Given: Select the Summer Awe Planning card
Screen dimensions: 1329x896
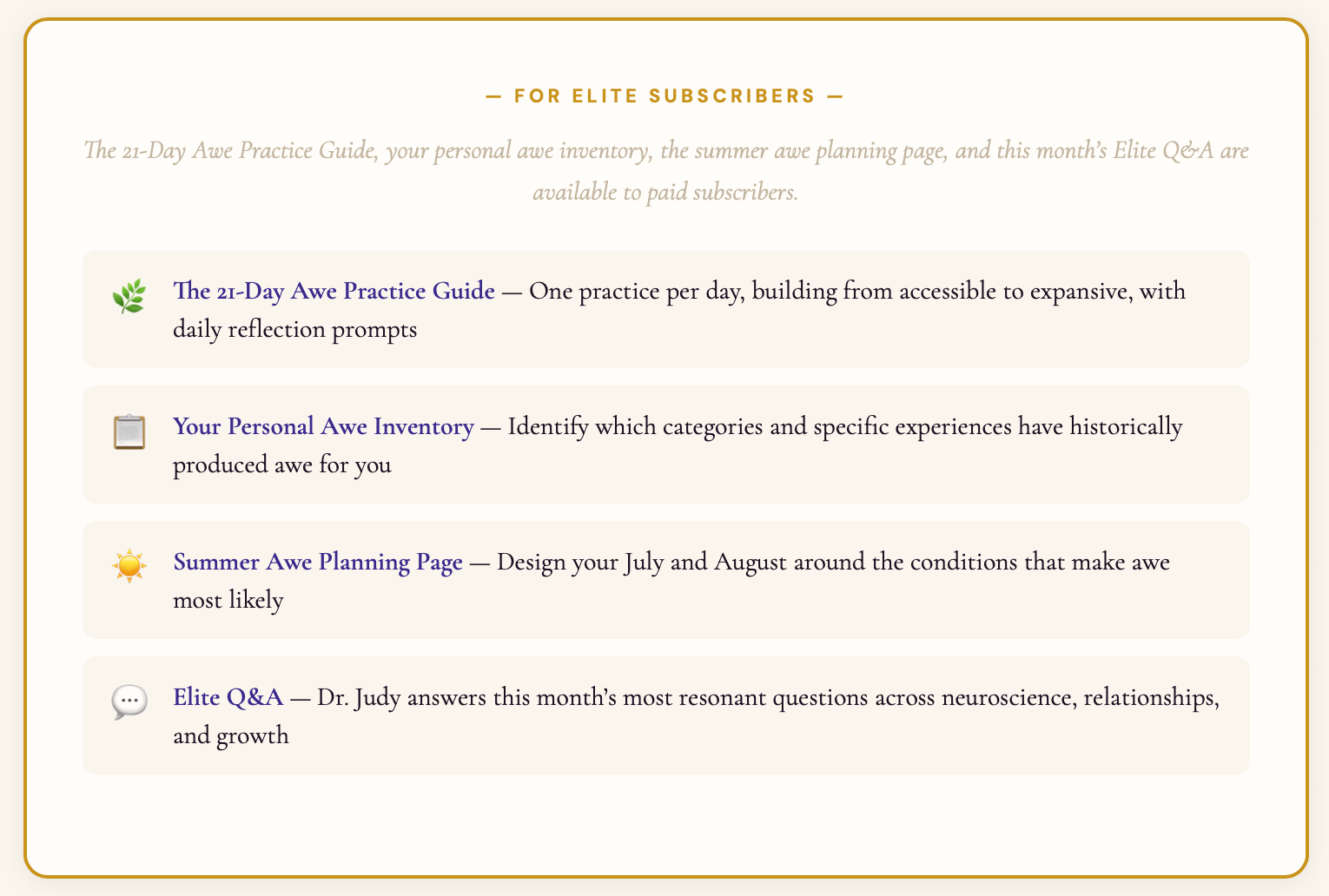Looking at the screenshot, I should [x=666, y=580].
